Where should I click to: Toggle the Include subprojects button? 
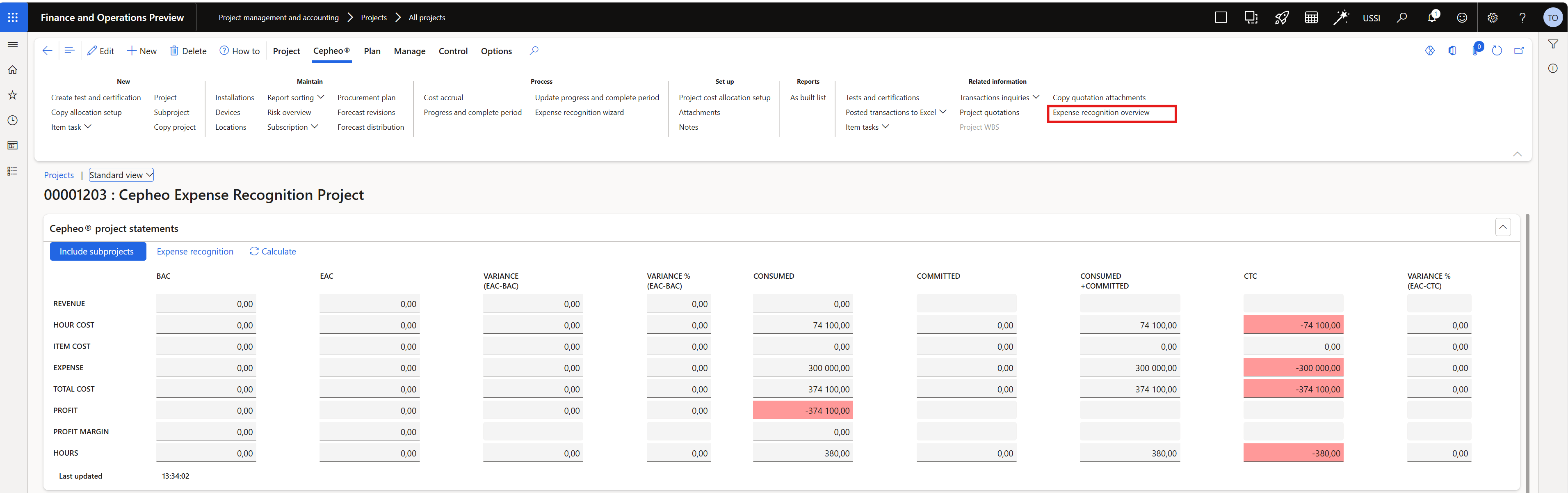(97, 251)
